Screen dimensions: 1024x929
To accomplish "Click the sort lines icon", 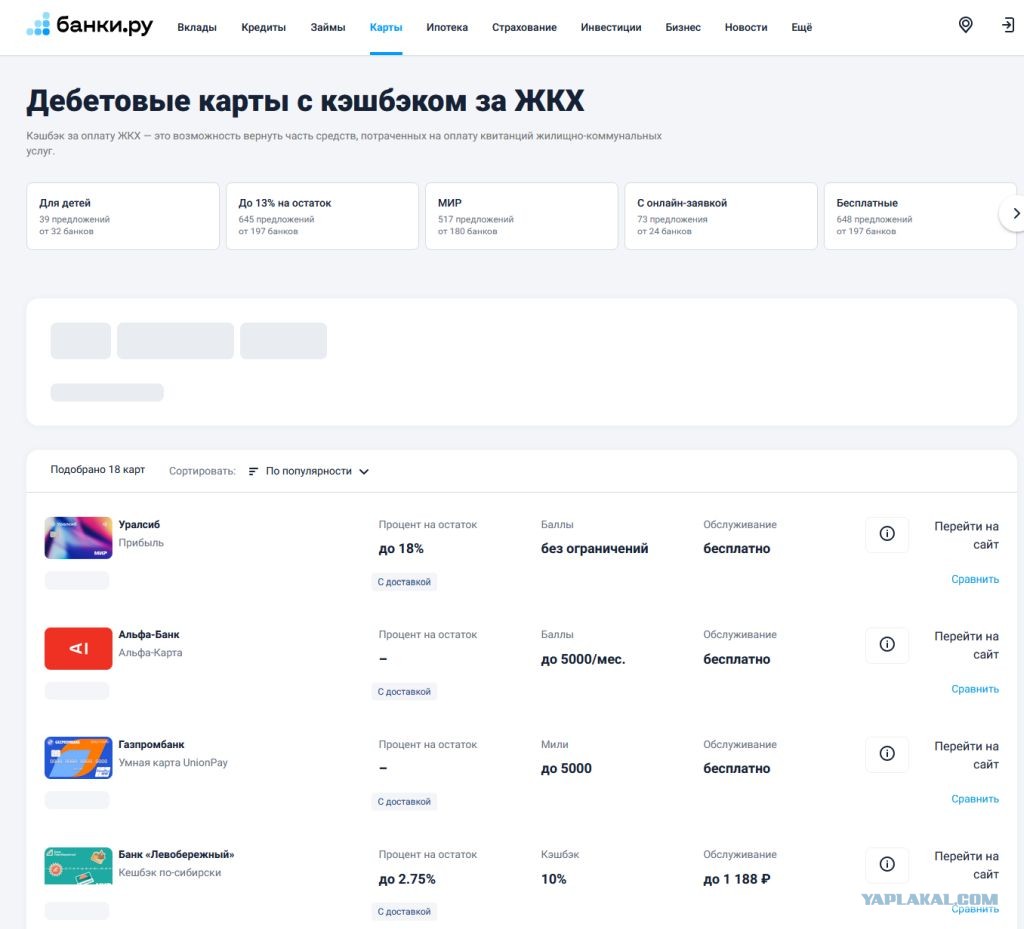I will tap(253, 471).
